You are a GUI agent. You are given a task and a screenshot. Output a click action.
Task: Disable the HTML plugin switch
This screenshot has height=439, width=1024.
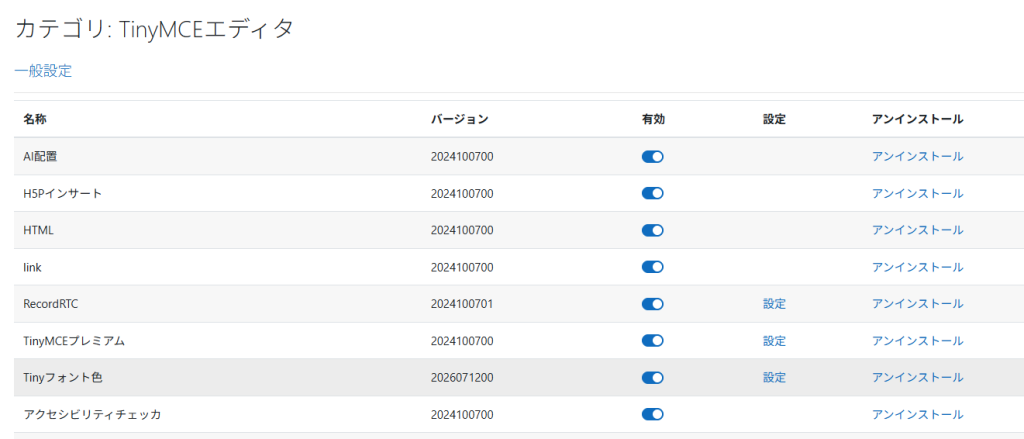tap(652, 230)
